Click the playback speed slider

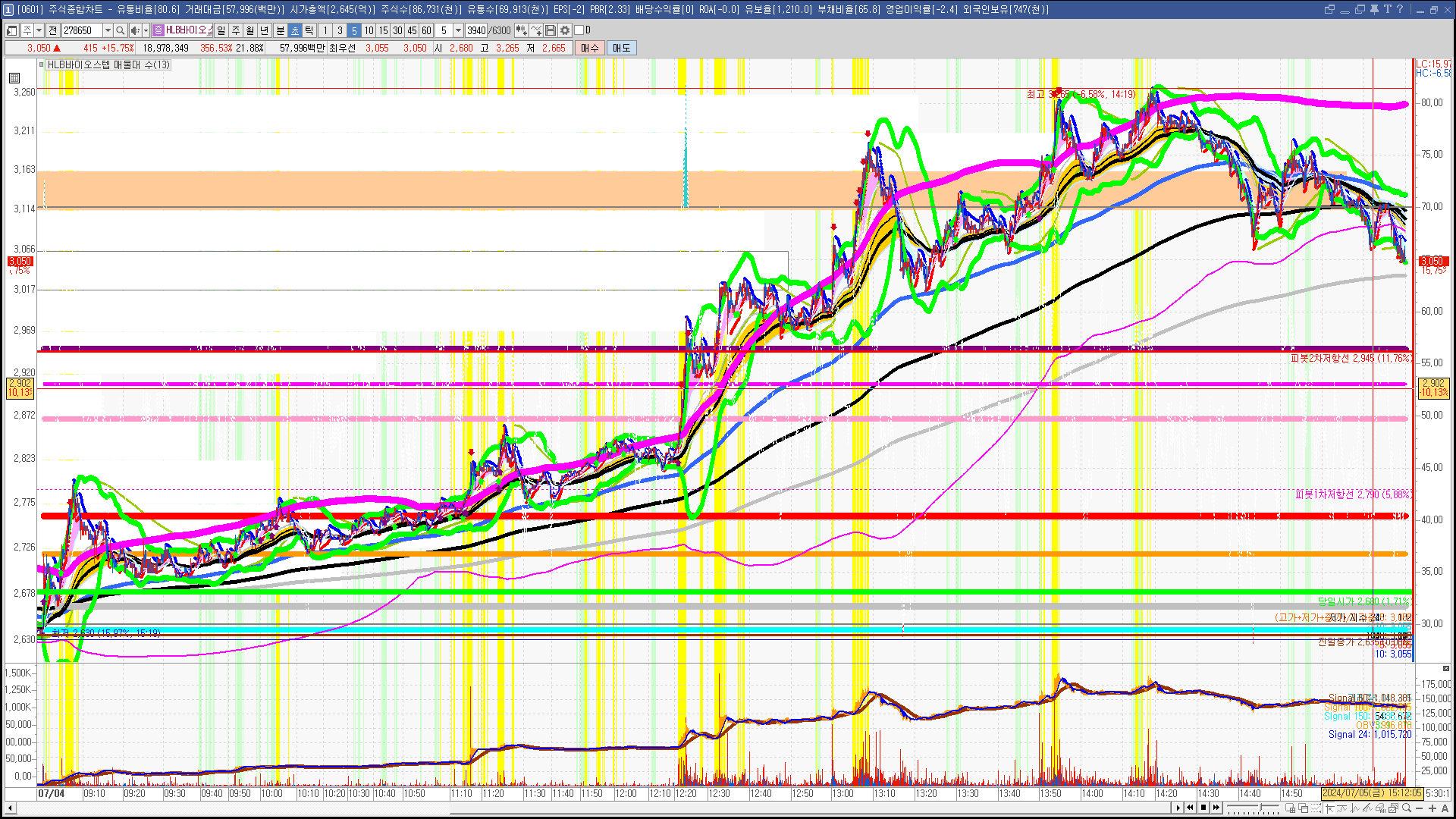point(1253,808)
